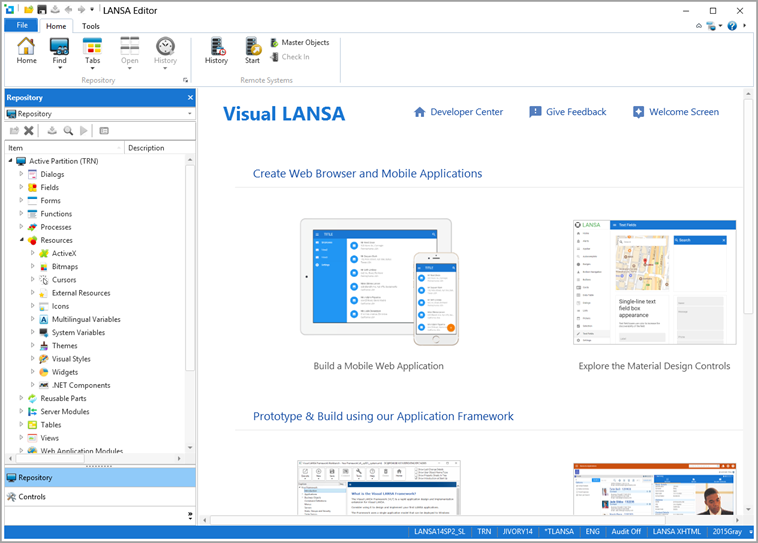The width and height of the screenshot is (758, 543).
Task: Open Build a Mobile Web Application link
Action: click(379, 366)
